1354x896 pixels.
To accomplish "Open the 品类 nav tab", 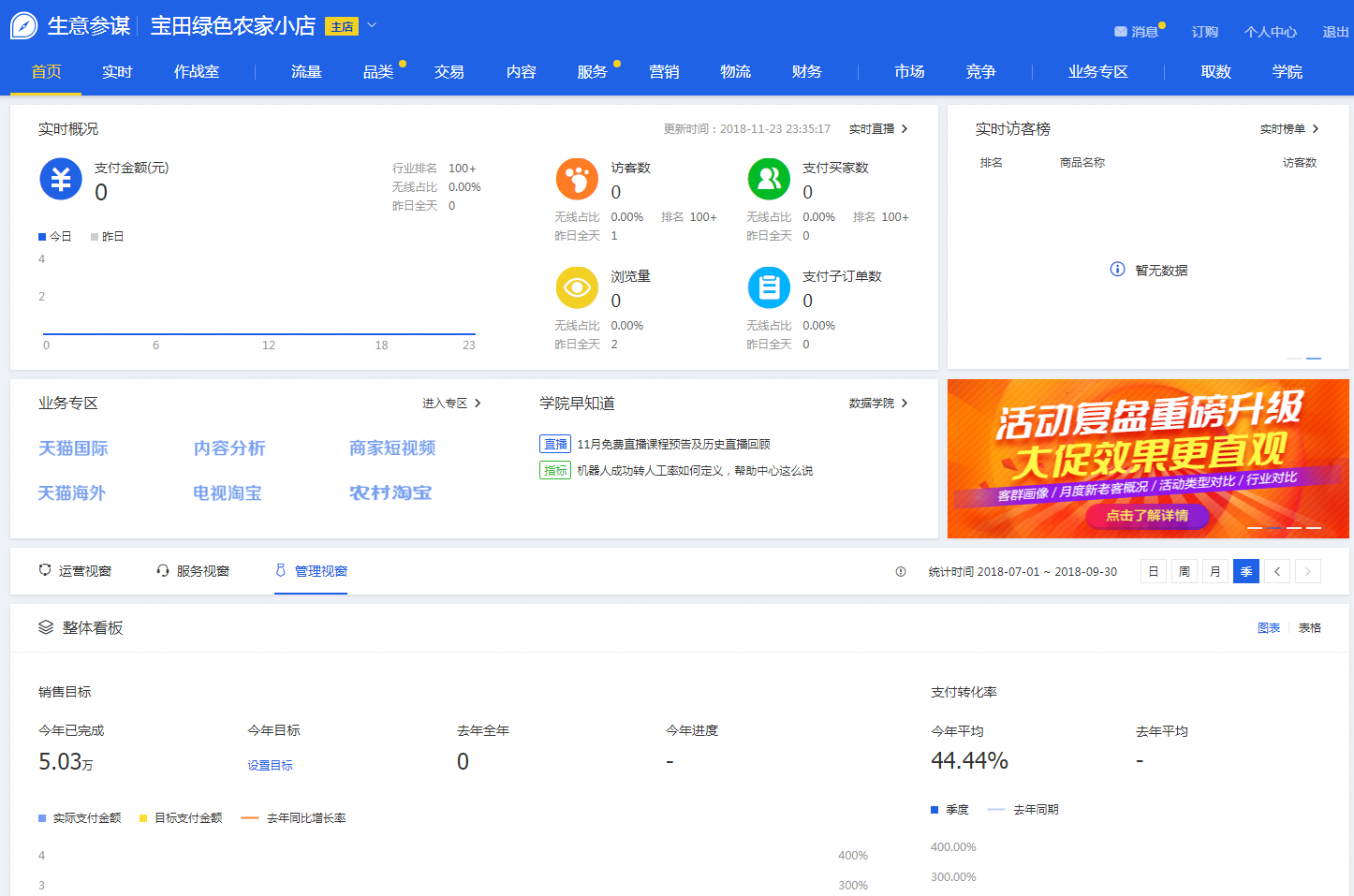I will coord(378,72).
